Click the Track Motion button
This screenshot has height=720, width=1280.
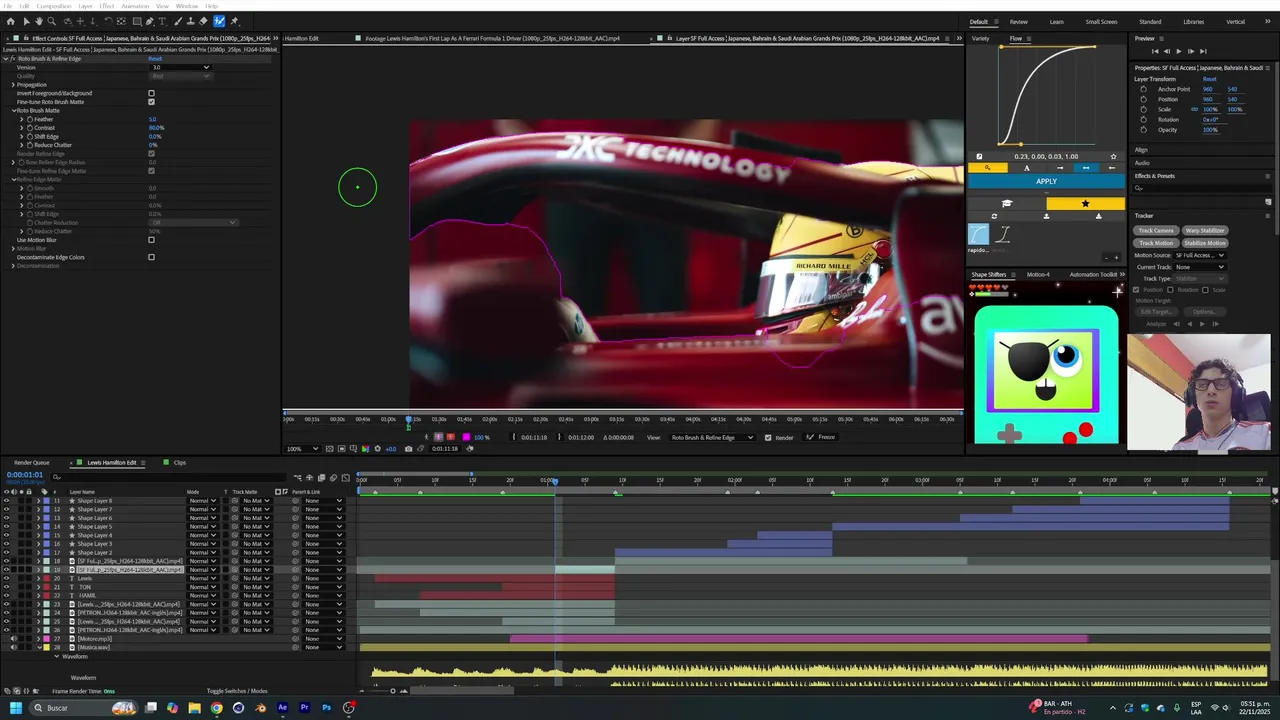pos(1156,243)
